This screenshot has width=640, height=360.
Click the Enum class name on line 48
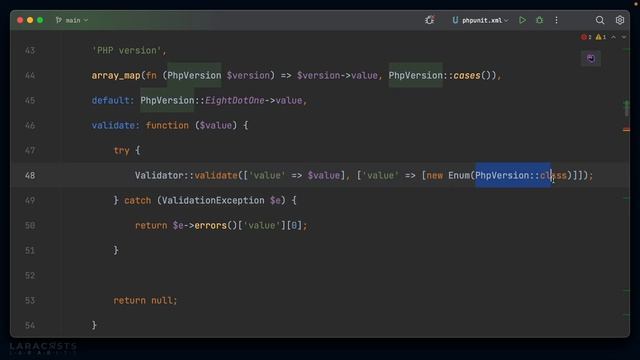pos(459,176)
